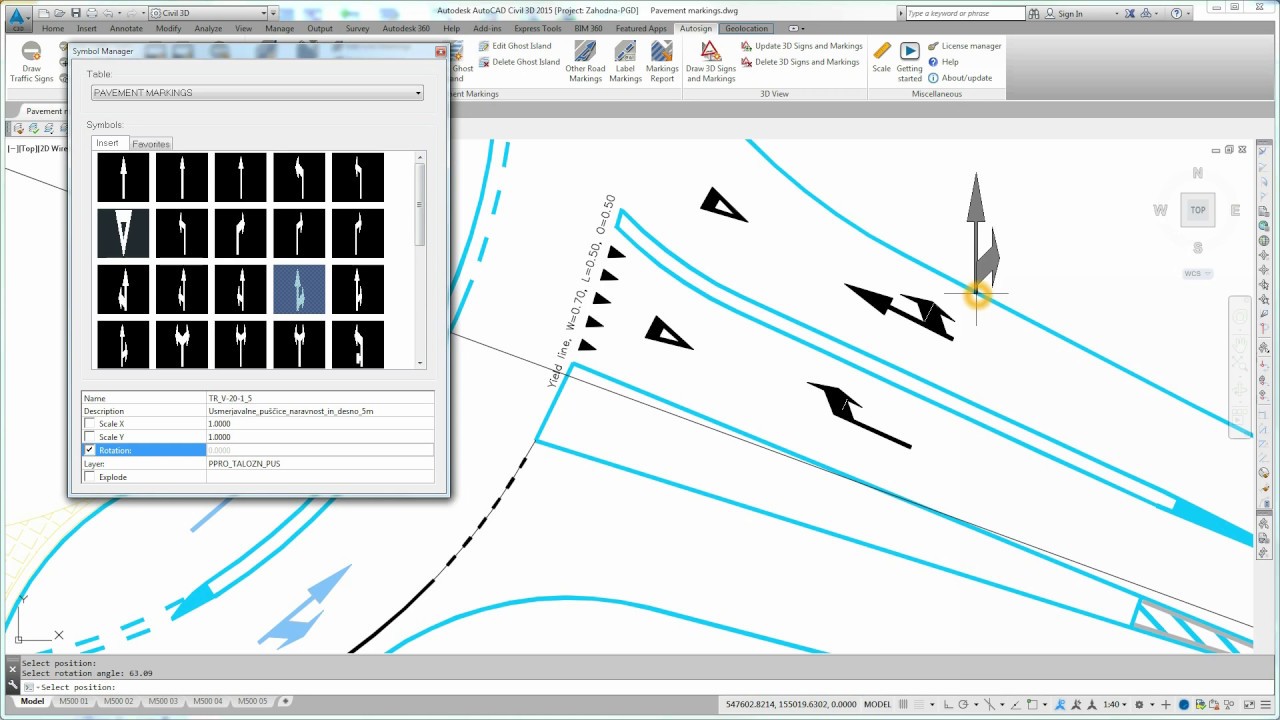Enable the Explode checkbox
1280x720 pixels.
point(90,477)
